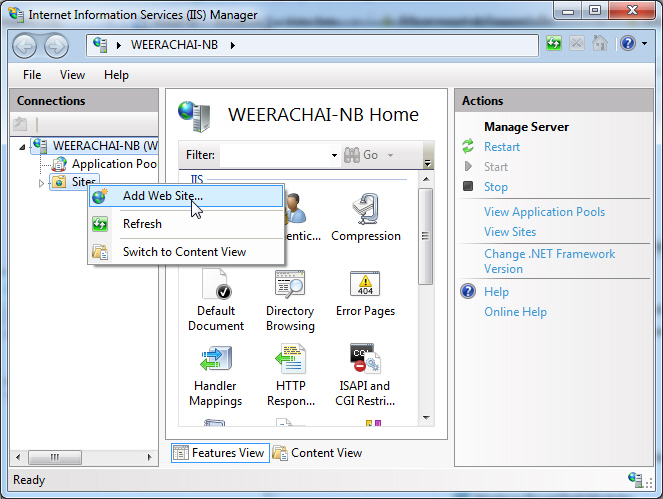663x499 pixels.
Task: Open the Help menu
Action: coord(116,75)
